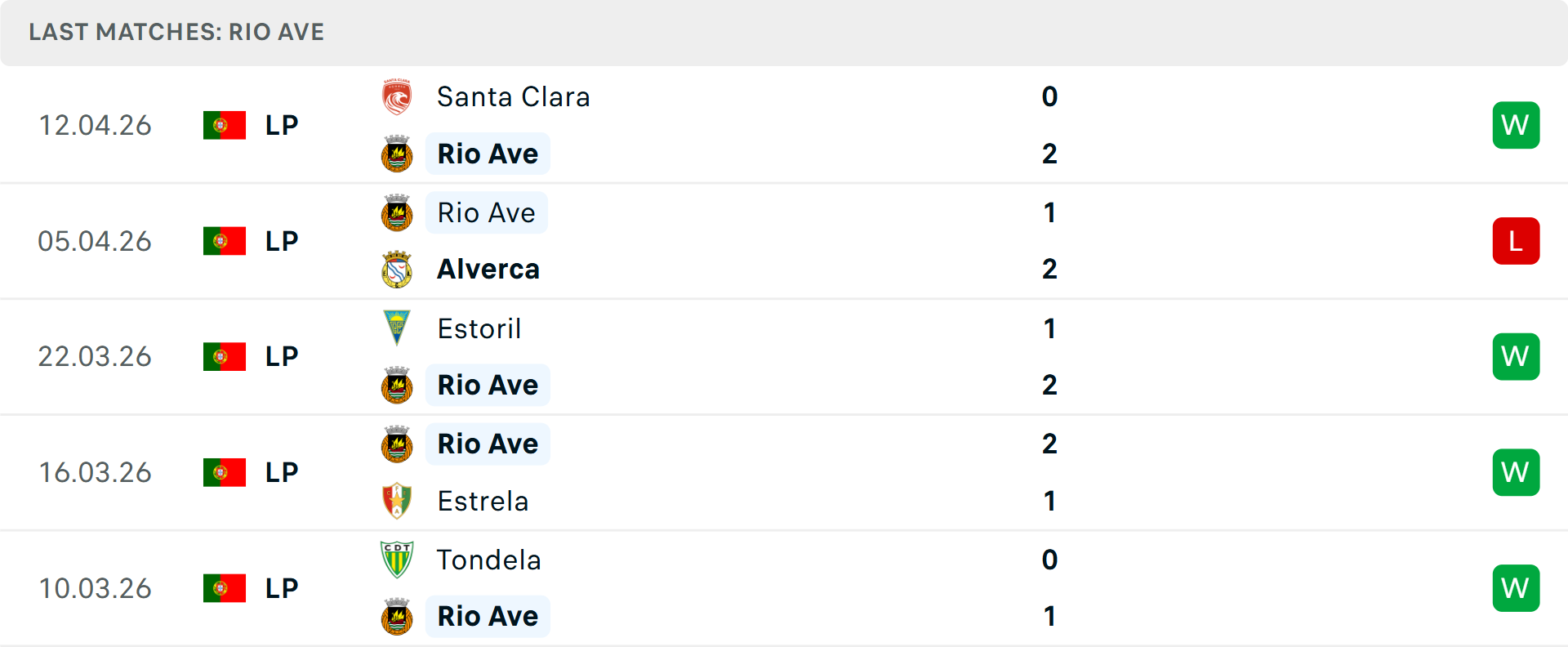This screenshot has width=1568, height=647.
Task: Click the Estrela club crest
Action: [x=397, y=501]
